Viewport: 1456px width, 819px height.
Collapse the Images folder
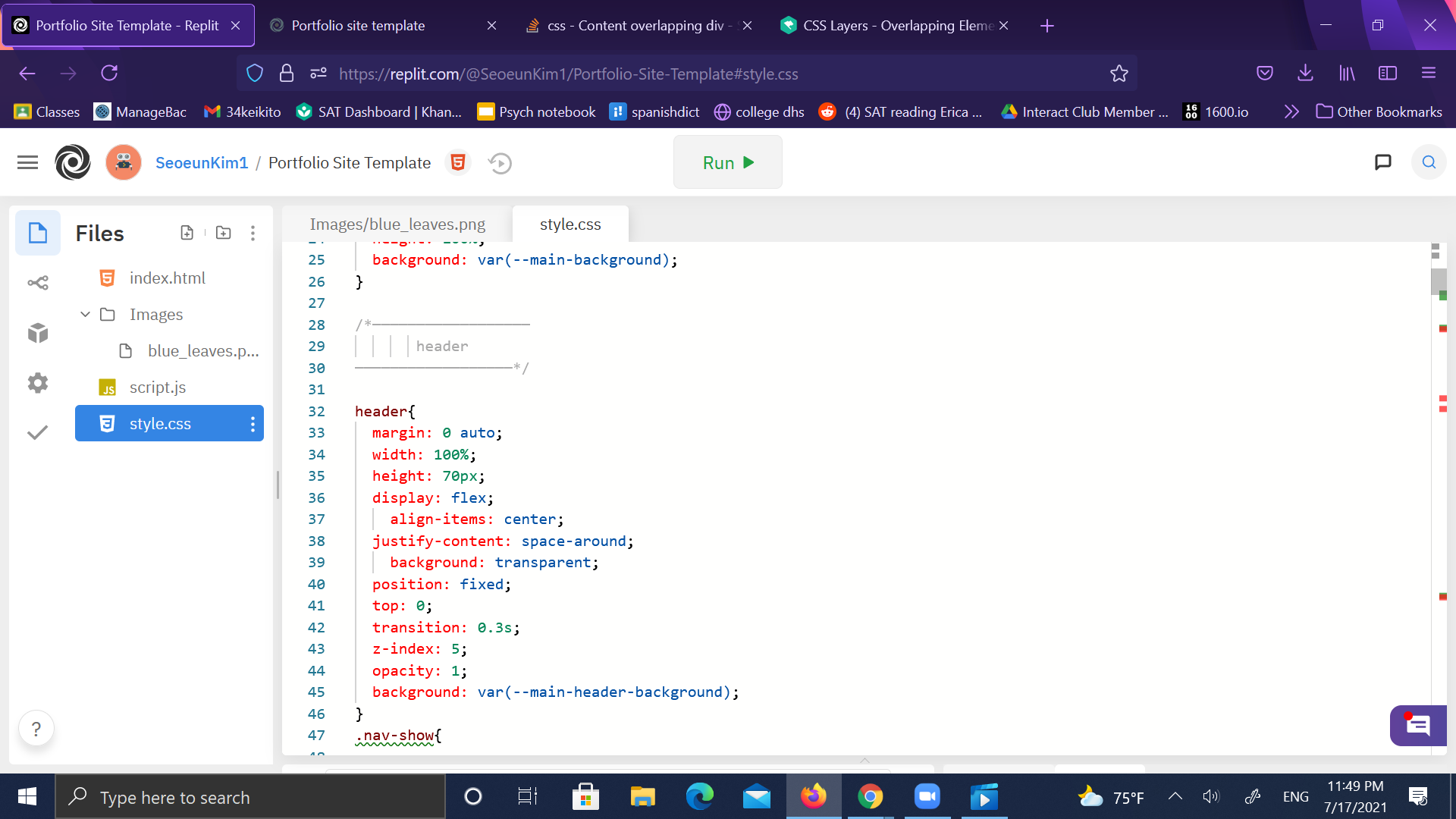85,314
